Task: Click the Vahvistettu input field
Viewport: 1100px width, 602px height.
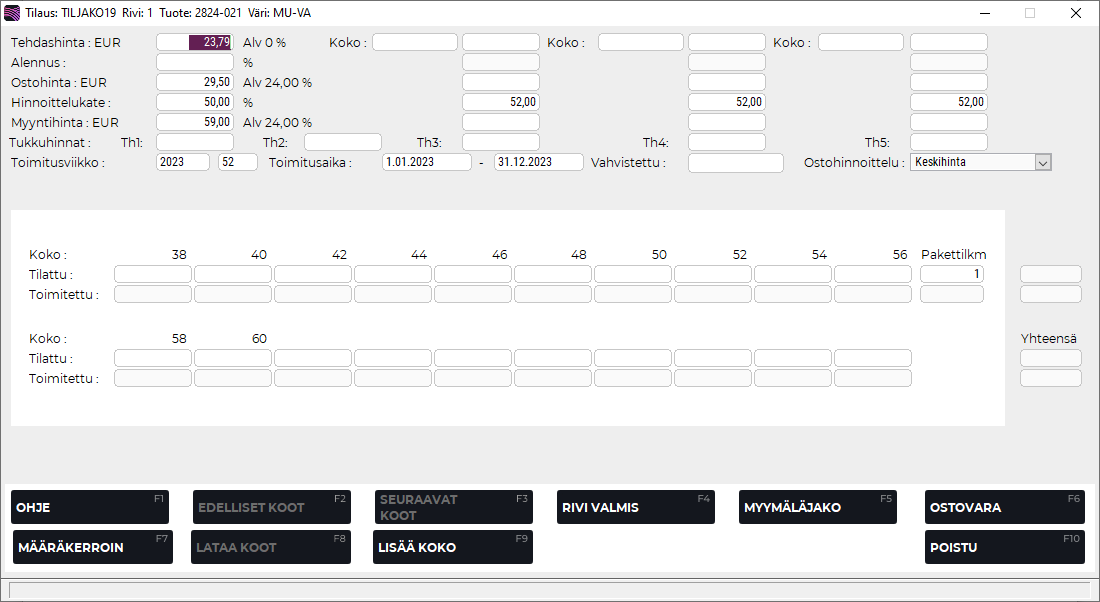Action: point(735,162)
